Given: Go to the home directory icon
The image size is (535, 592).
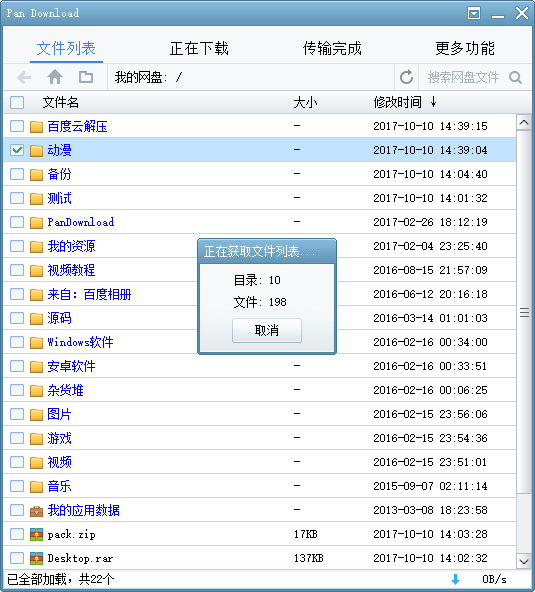Looking at the screenshot, I should [x=55, y=77].
